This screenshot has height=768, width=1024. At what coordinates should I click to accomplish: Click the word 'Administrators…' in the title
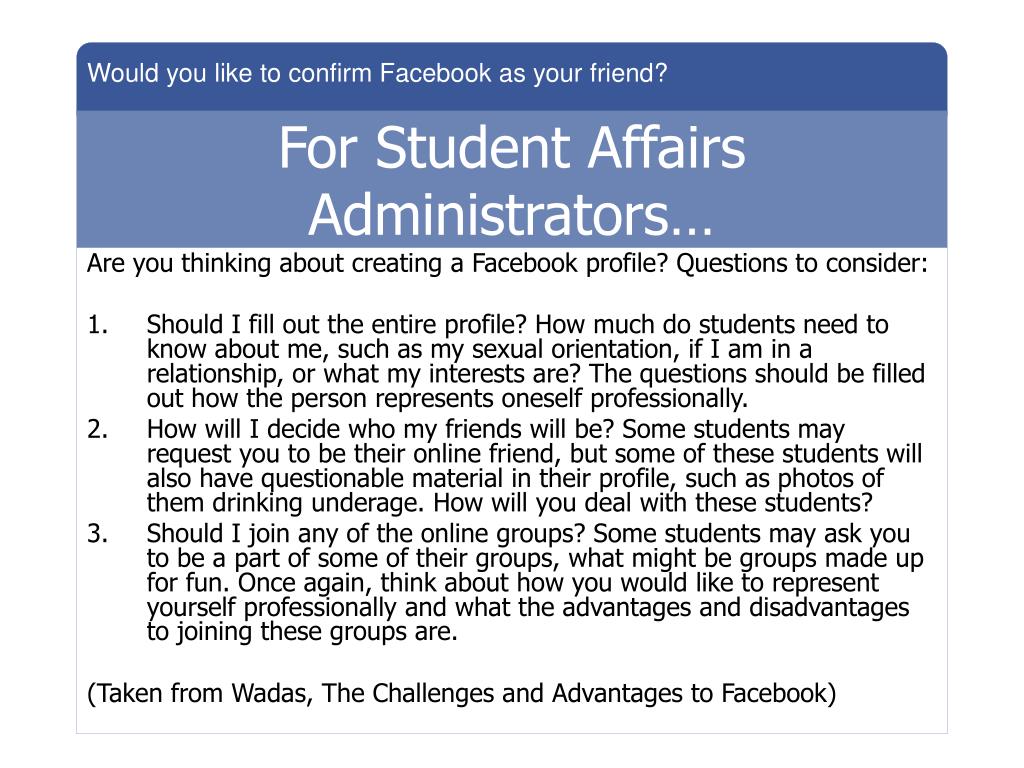[511, 216]
